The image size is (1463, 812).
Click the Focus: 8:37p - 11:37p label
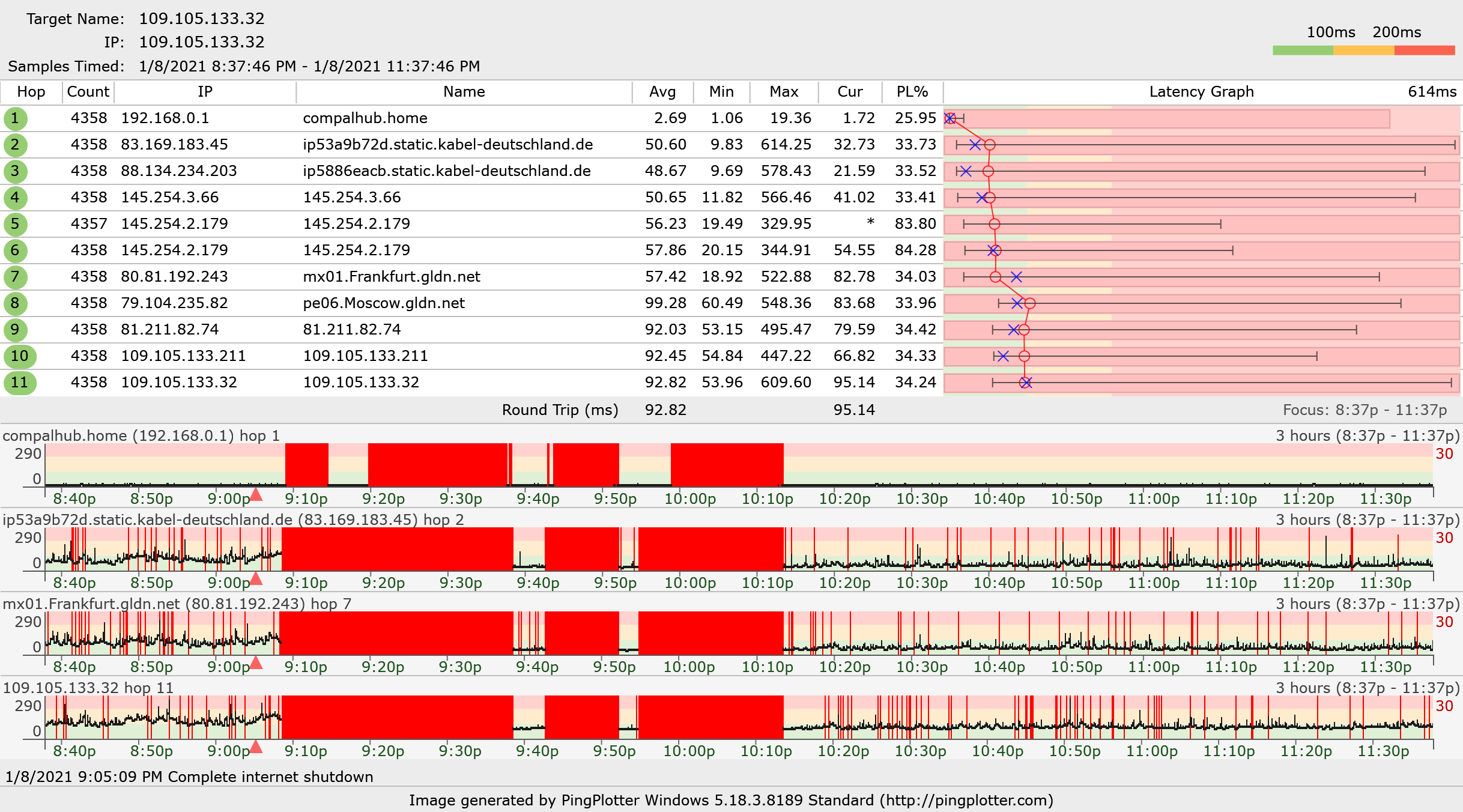click(1365, 410)
